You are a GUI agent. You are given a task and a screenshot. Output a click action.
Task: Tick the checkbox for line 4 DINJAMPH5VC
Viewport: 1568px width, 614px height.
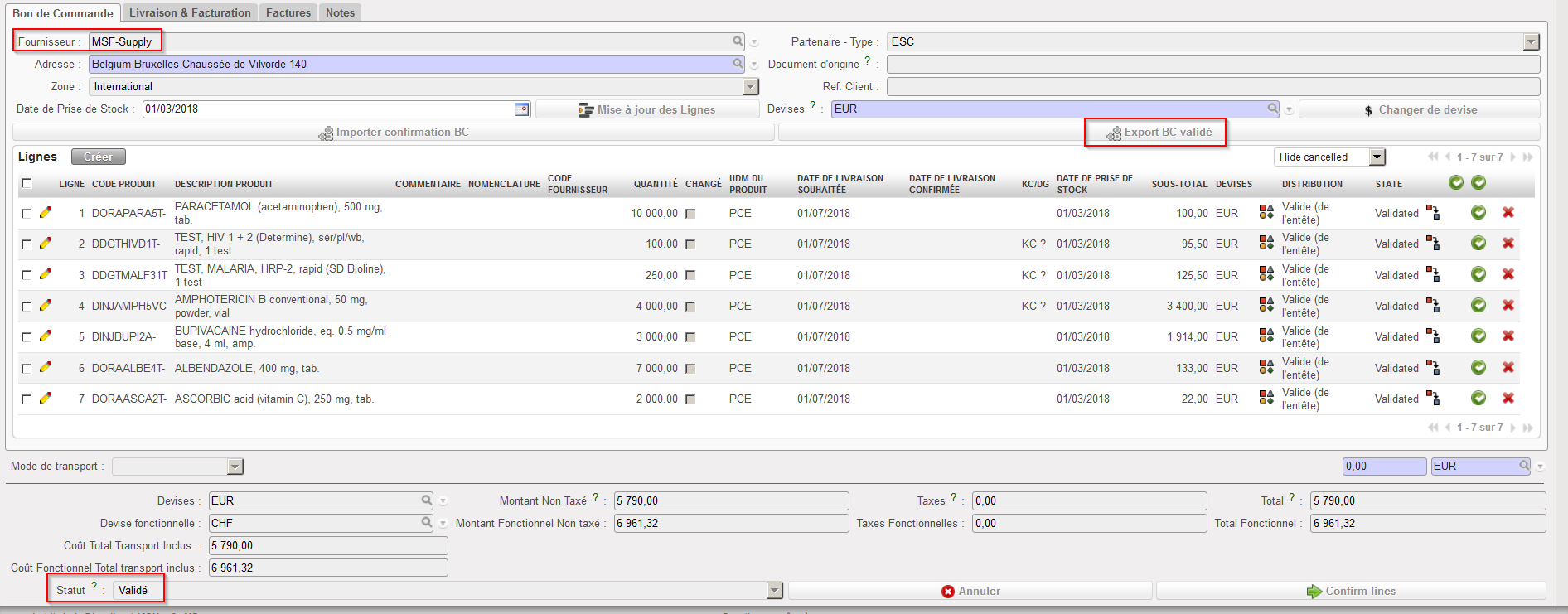click(x=27, y=307)
